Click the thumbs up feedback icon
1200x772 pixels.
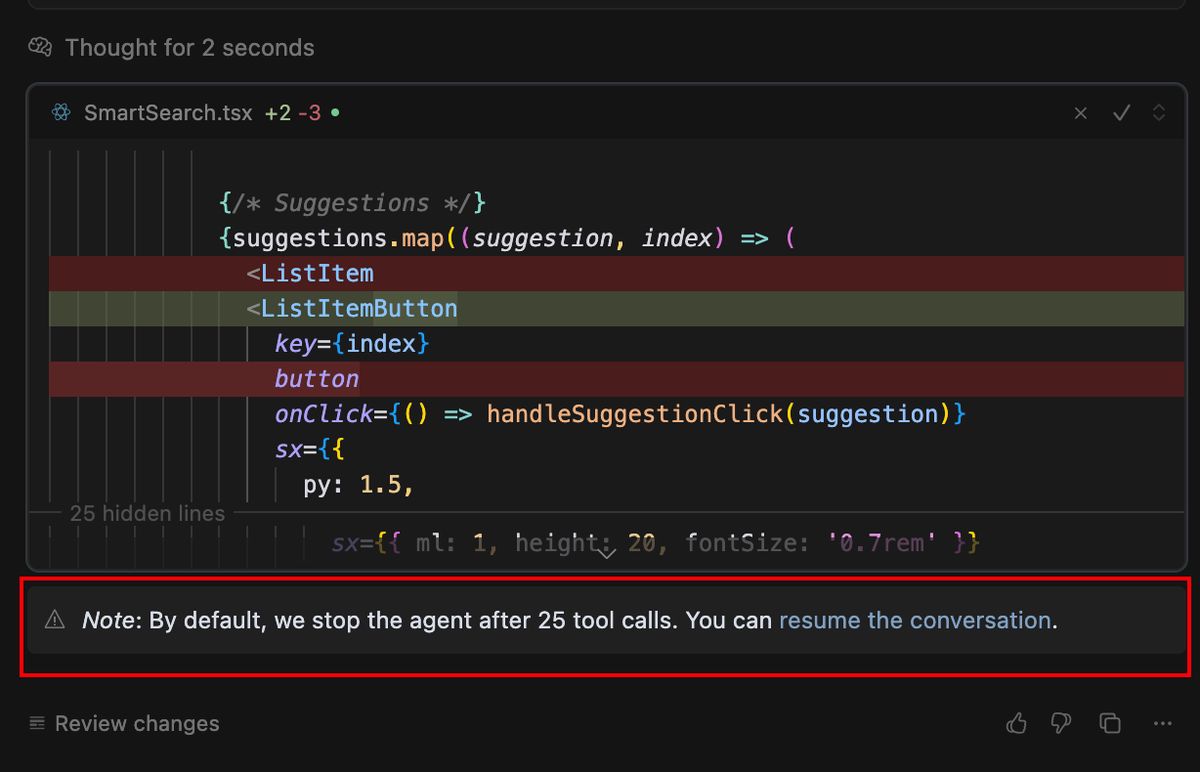point(1016,723)
